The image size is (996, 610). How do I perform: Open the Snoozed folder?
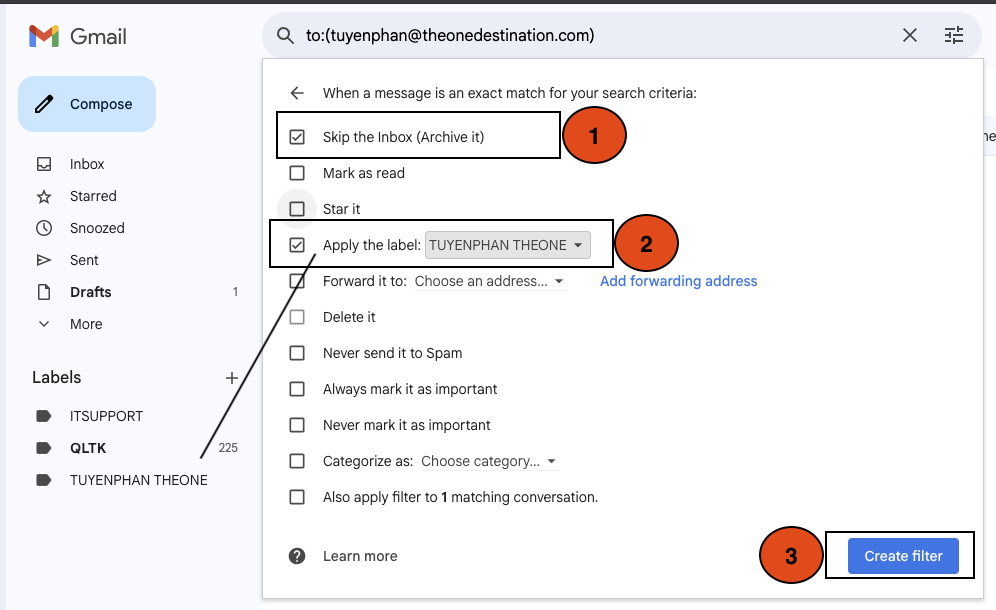coord(97,228)
